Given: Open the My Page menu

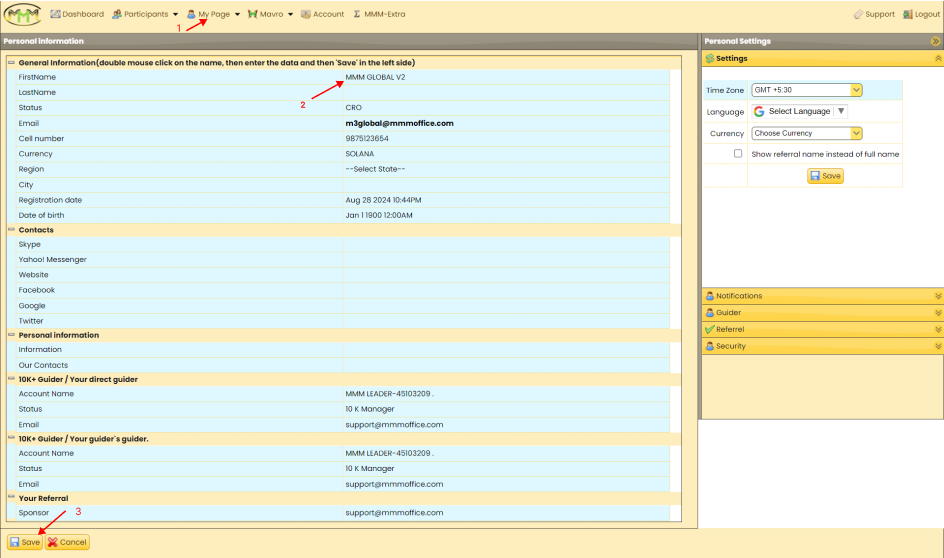Looking at the screenshot, I should tap(213, 14).
